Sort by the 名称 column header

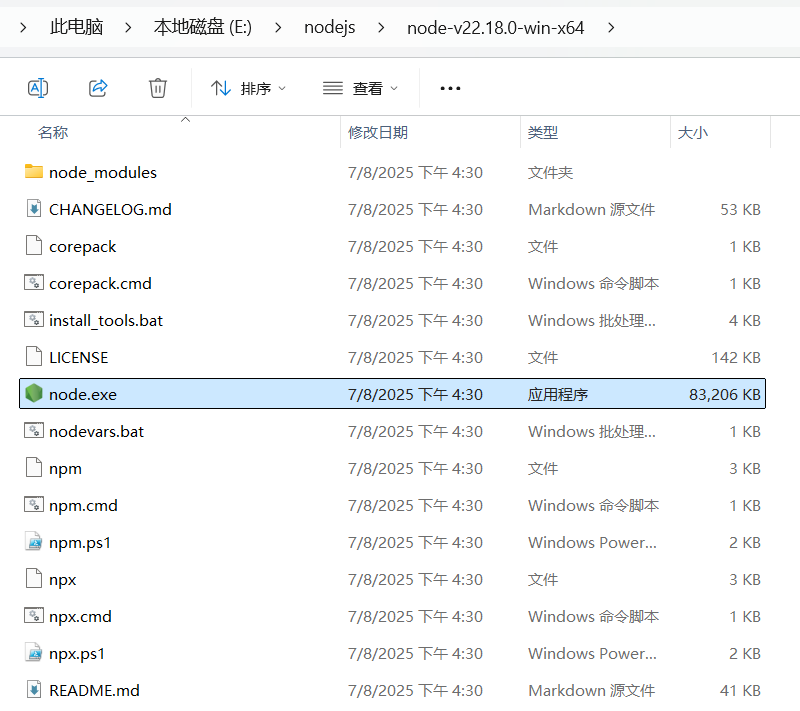point(53,133)
